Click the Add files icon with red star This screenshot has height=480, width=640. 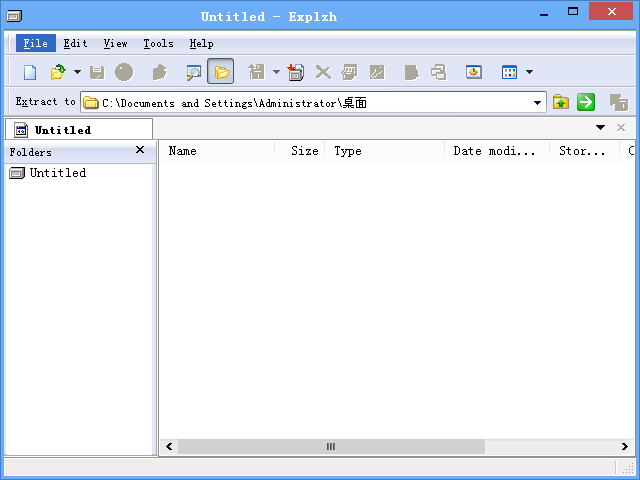click(295, 72)
